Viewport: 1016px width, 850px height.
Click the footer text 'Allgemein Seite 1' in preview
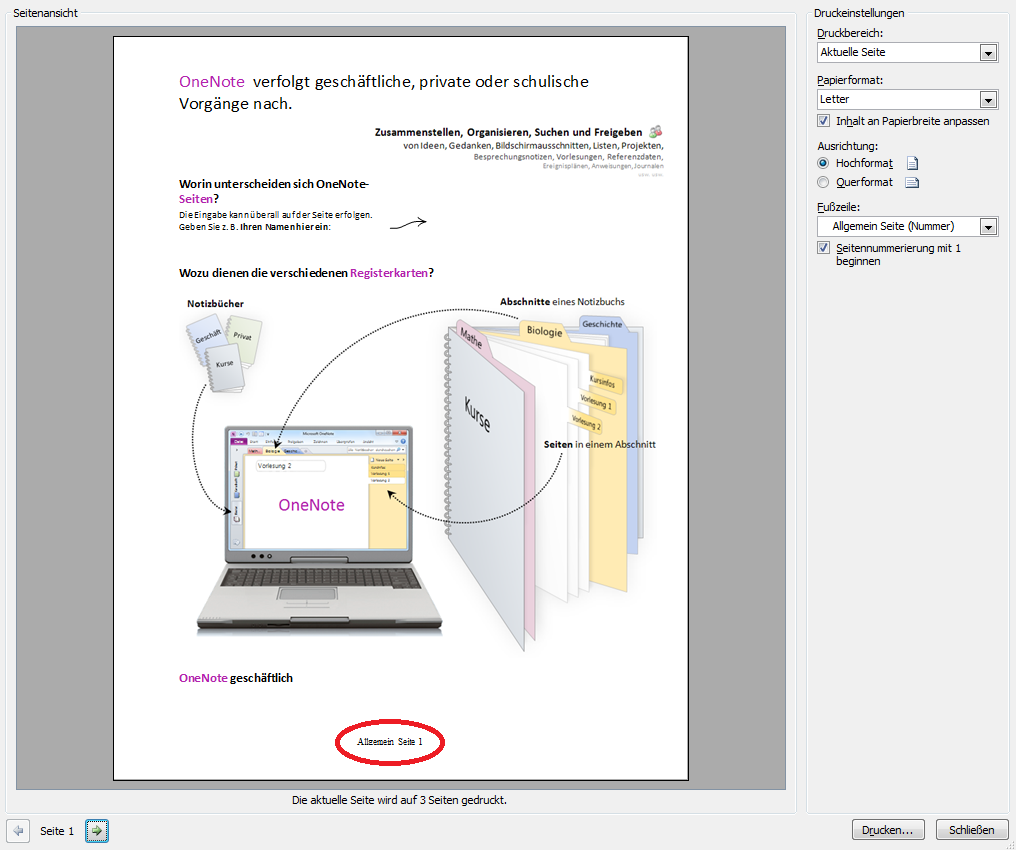389,742
